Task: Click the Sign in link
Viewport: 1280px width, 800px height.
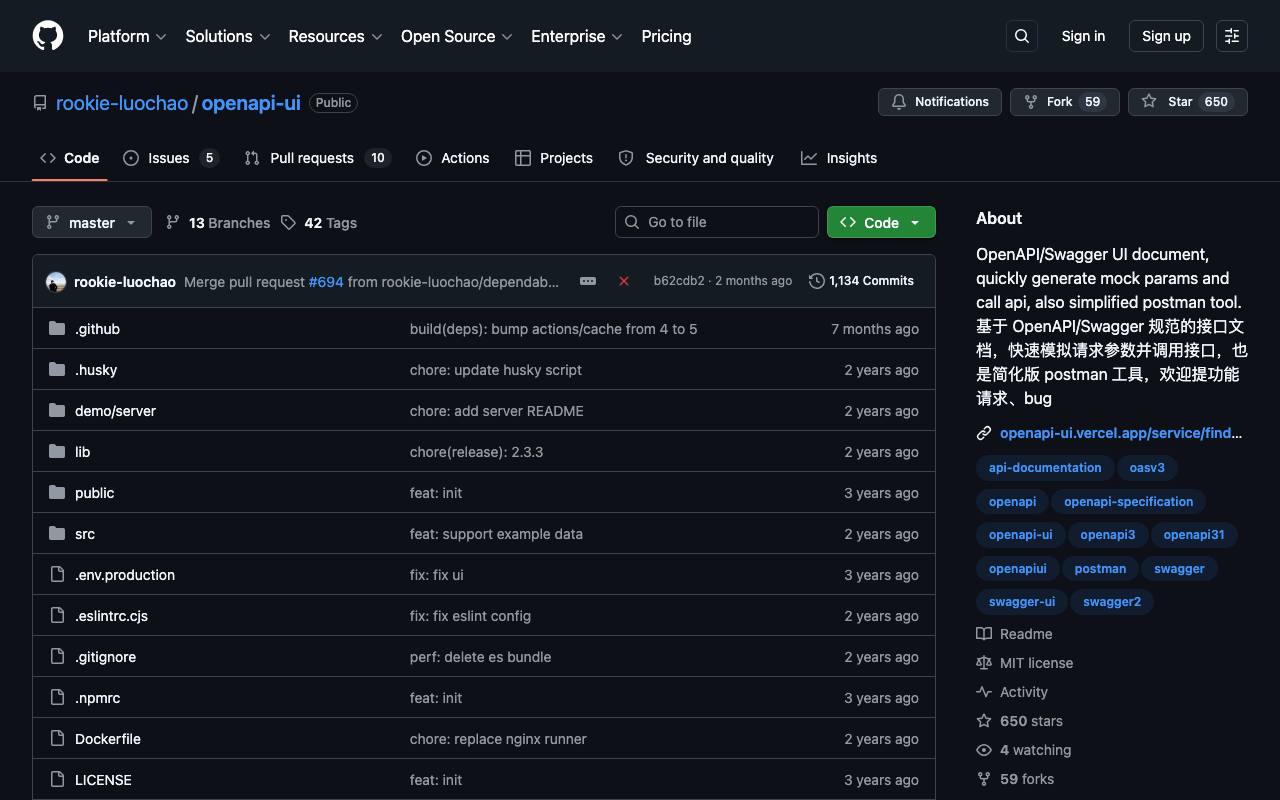Action: tap(1083, 36)
